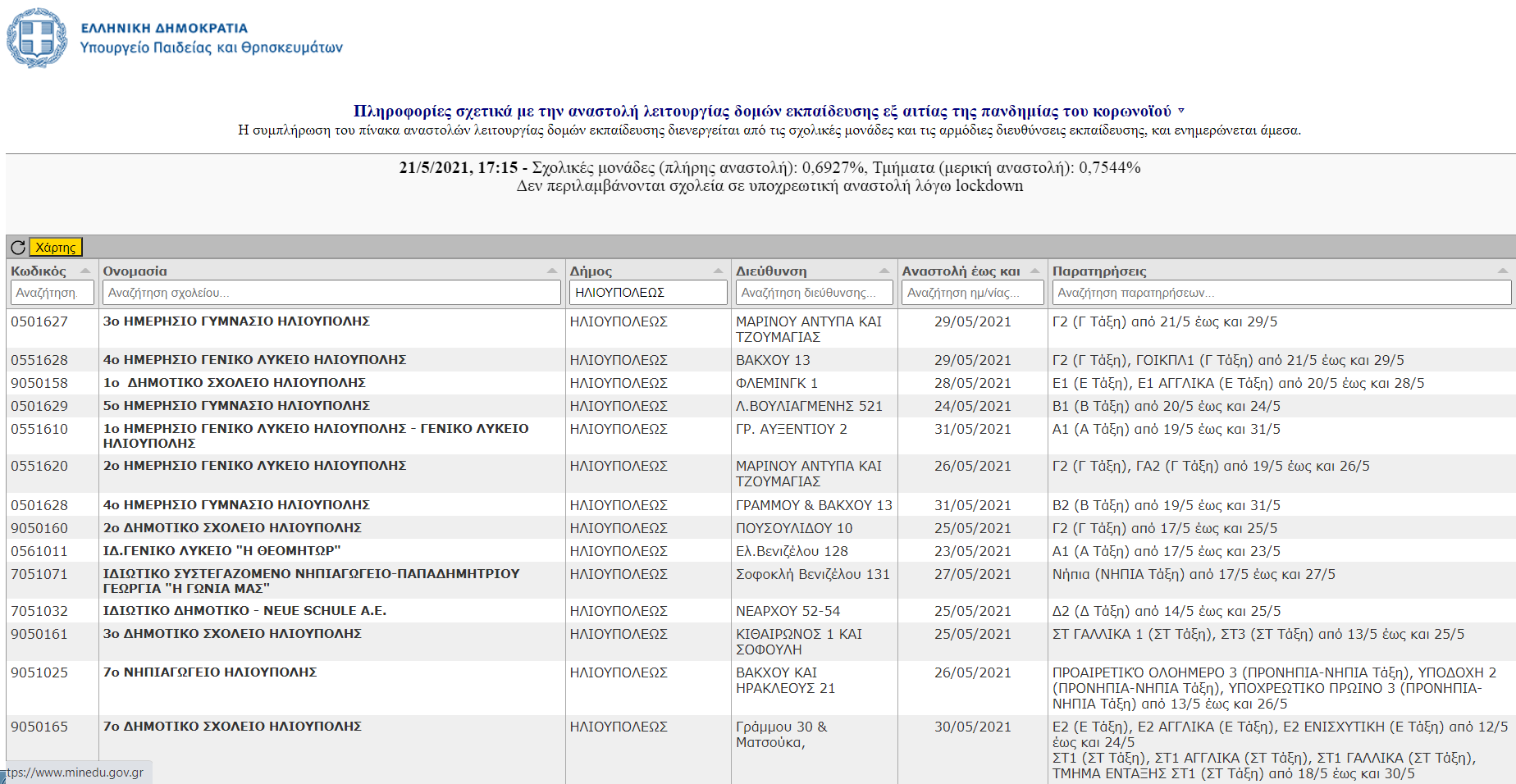Expand the small arrow next to page title

[x=1181, y=111]
